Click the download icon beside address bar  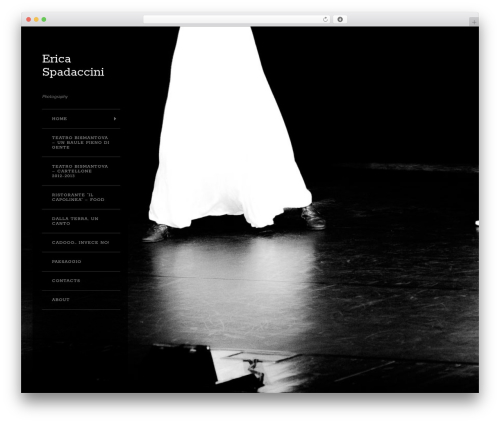[340, 20]
